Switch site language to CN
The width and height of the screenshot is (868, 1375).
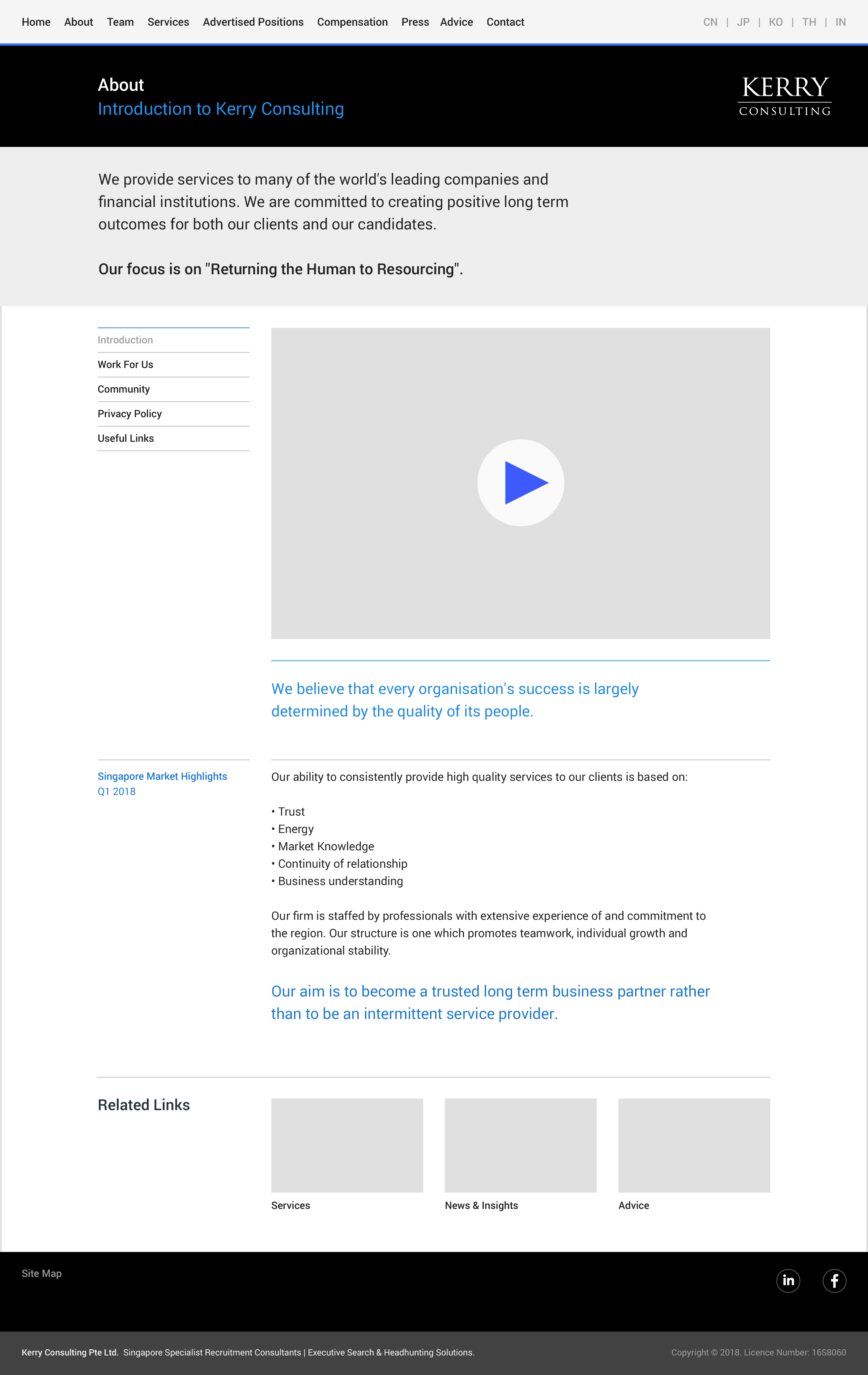[710, 22]
